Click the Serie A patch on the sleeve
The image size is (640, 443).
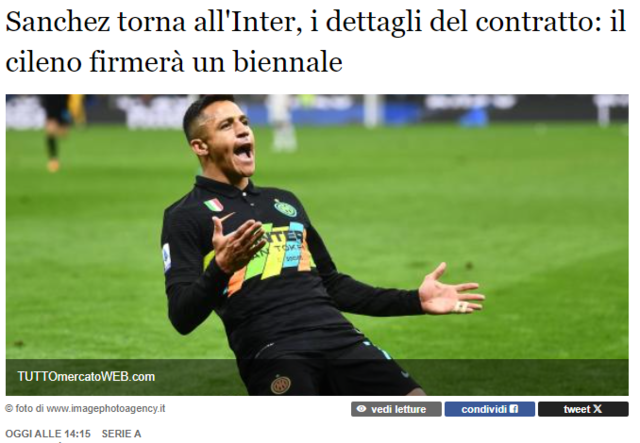tap(167, 257)
